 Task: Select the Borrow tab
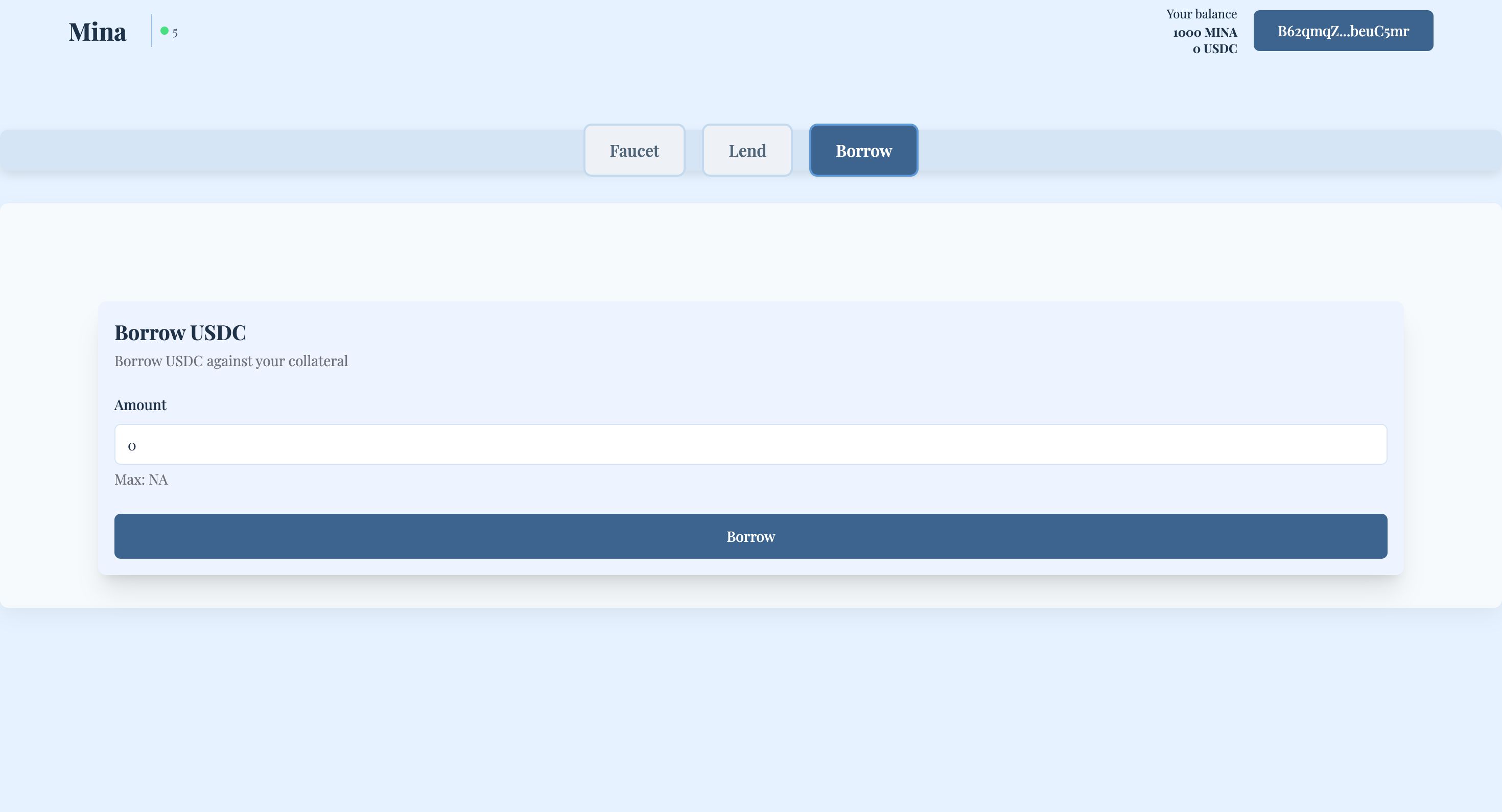[863, 150]
